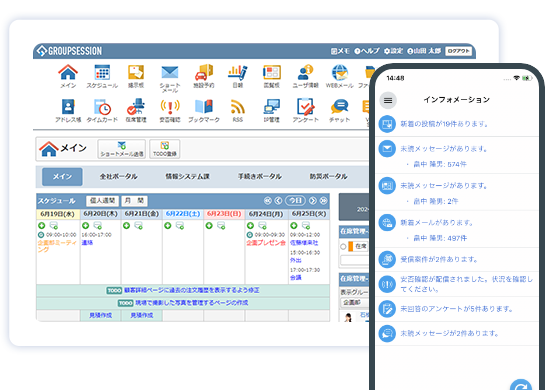The height and width of the screenshot is (390, 550).
Task: Open the 企画部 display group dropdown
Action: point(354,303)
